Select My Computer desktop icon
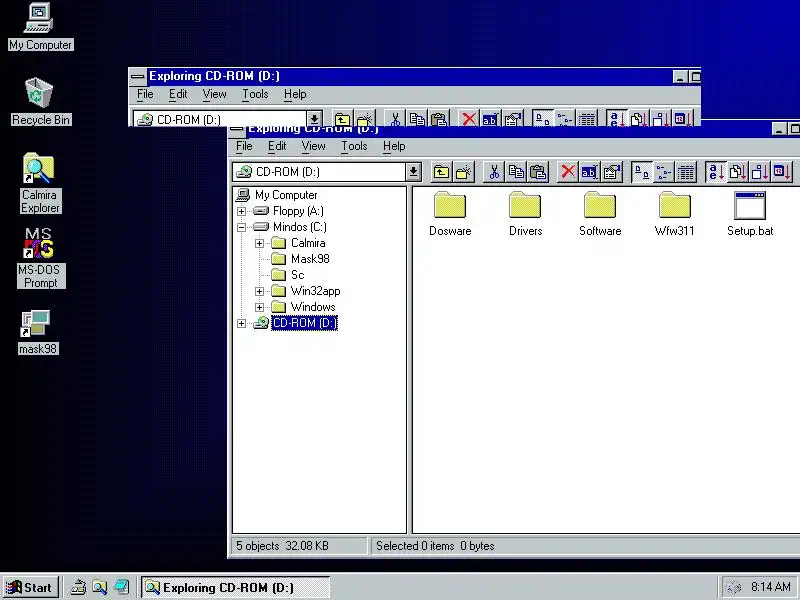The width and height of the screenshot is (800, 600). pyautogui.click(x=40, y=27)
